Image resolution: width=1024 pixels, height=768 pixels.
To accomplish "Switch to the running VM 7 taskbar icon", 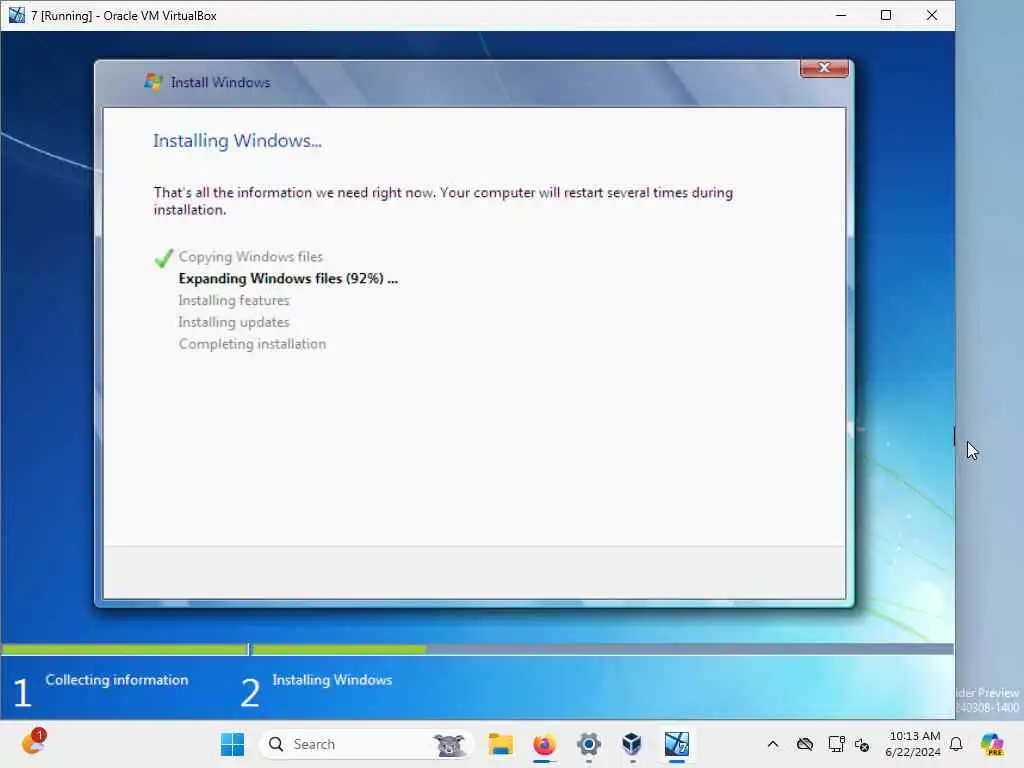I will click(677, 744).
